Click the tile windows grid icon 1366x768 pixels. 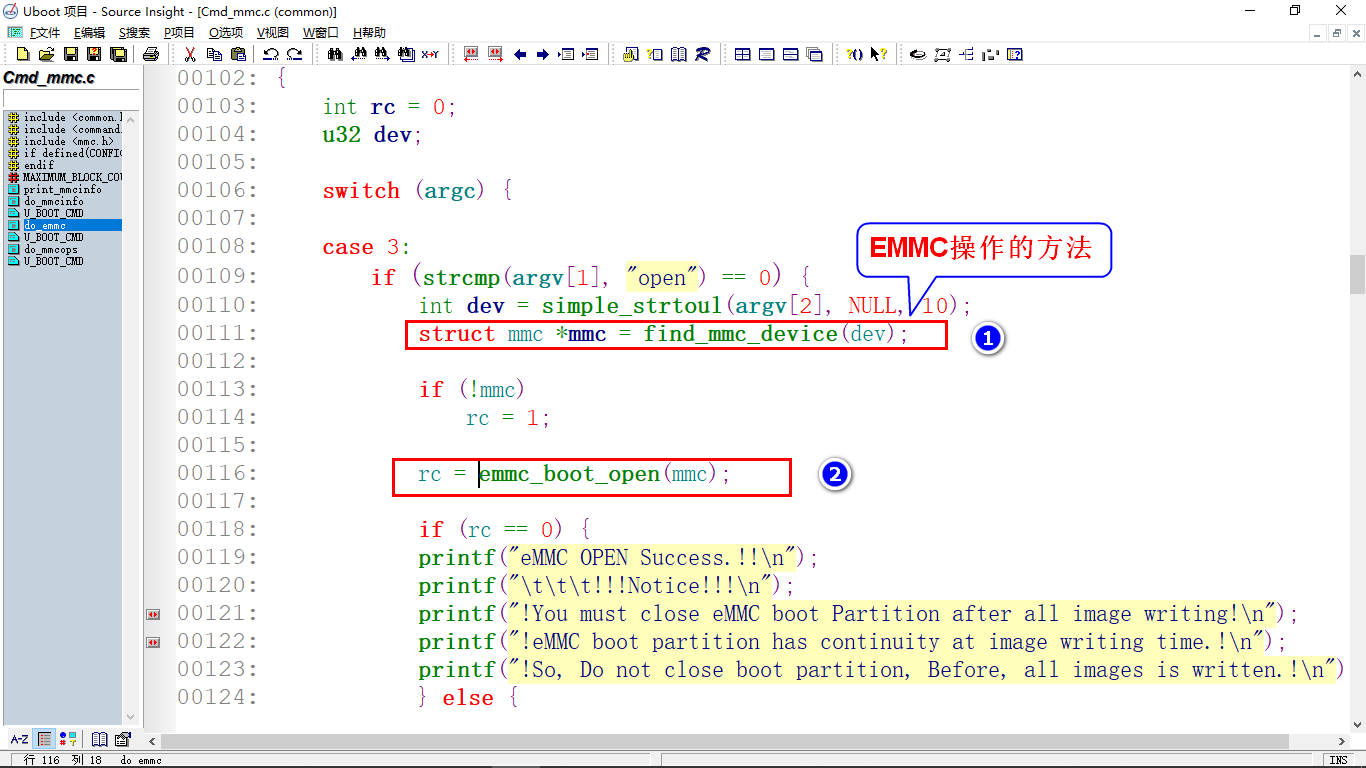743,54
